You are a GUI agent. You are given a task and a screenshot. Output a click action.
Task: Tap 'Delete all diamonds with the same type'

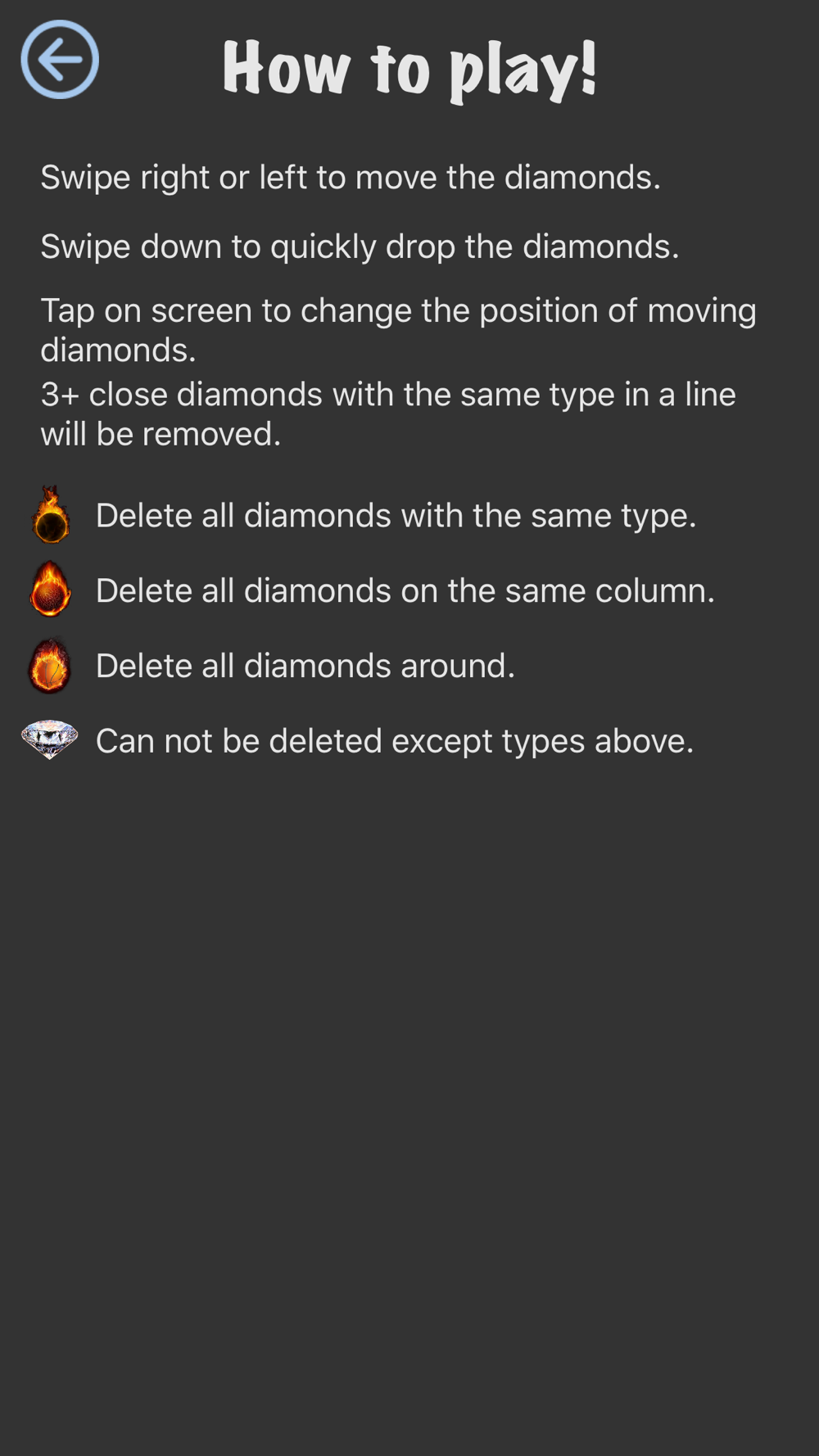[396, 515]
